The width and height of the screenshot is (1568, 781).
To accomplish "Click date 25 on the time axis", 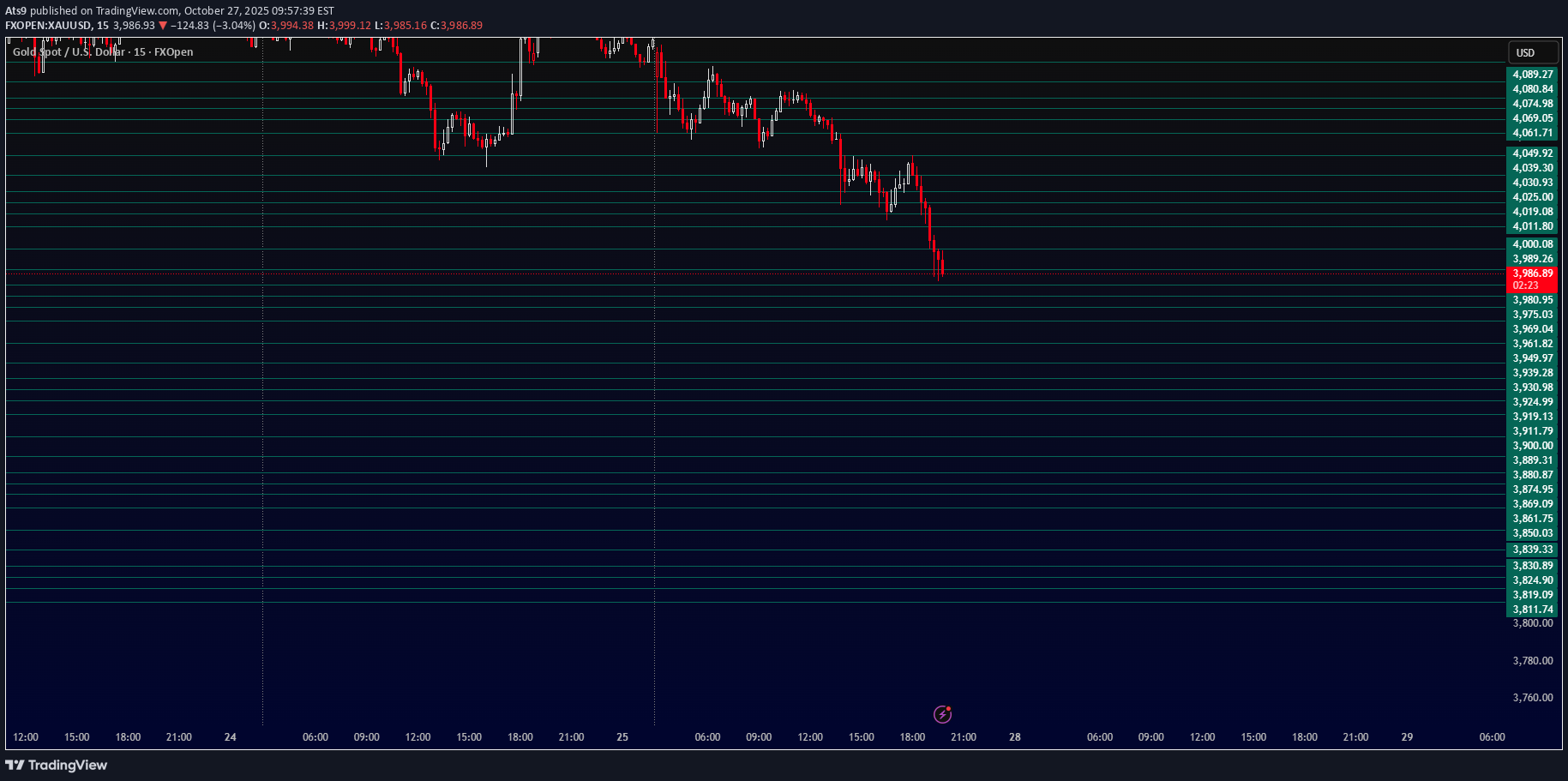I will point(622,737).
